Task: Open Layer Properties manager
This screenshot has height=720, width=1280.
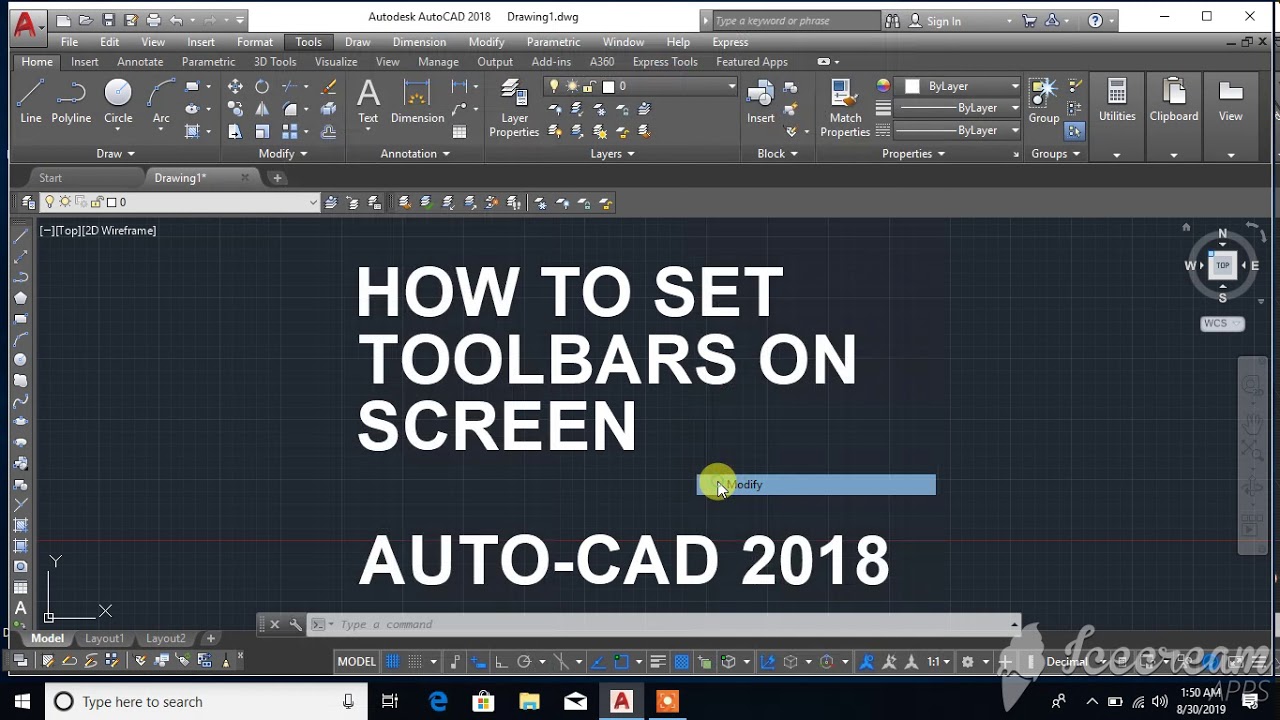Action: point(514,108)
